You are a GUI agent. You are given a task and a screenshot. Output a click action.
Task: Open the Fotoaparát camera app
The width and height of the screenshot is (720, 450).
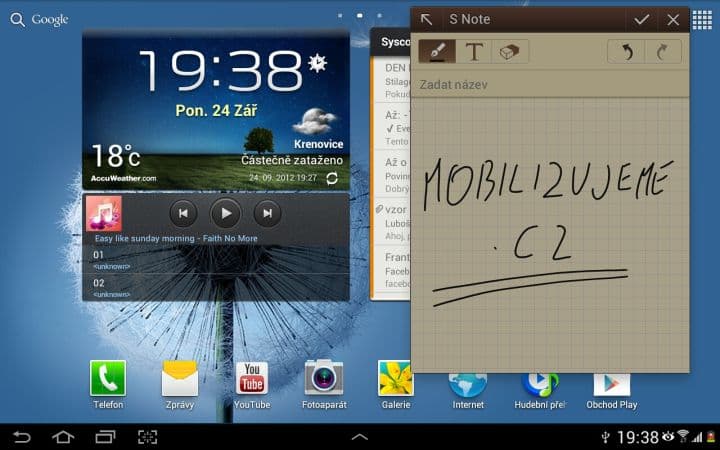(324, 380)
